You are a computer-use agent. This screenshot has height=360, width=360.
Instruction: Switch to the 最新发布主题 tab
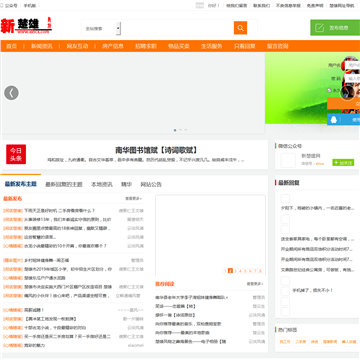[x=21, y=184]
